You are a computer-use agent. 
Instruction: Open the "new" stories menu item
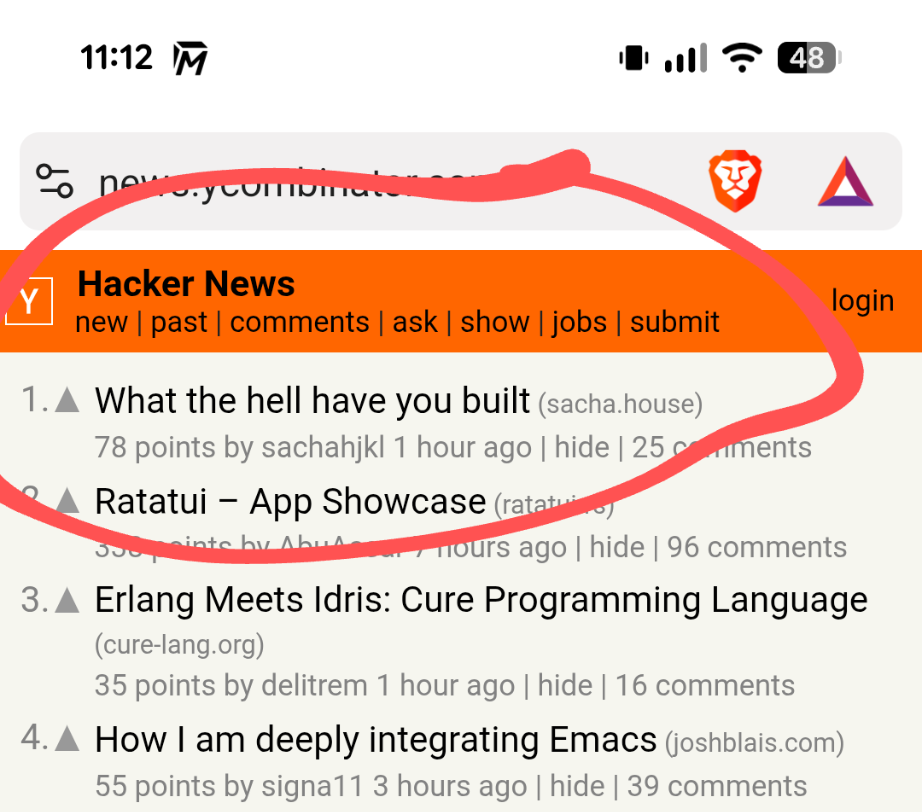pyautogui.click(x=102, y=322)
